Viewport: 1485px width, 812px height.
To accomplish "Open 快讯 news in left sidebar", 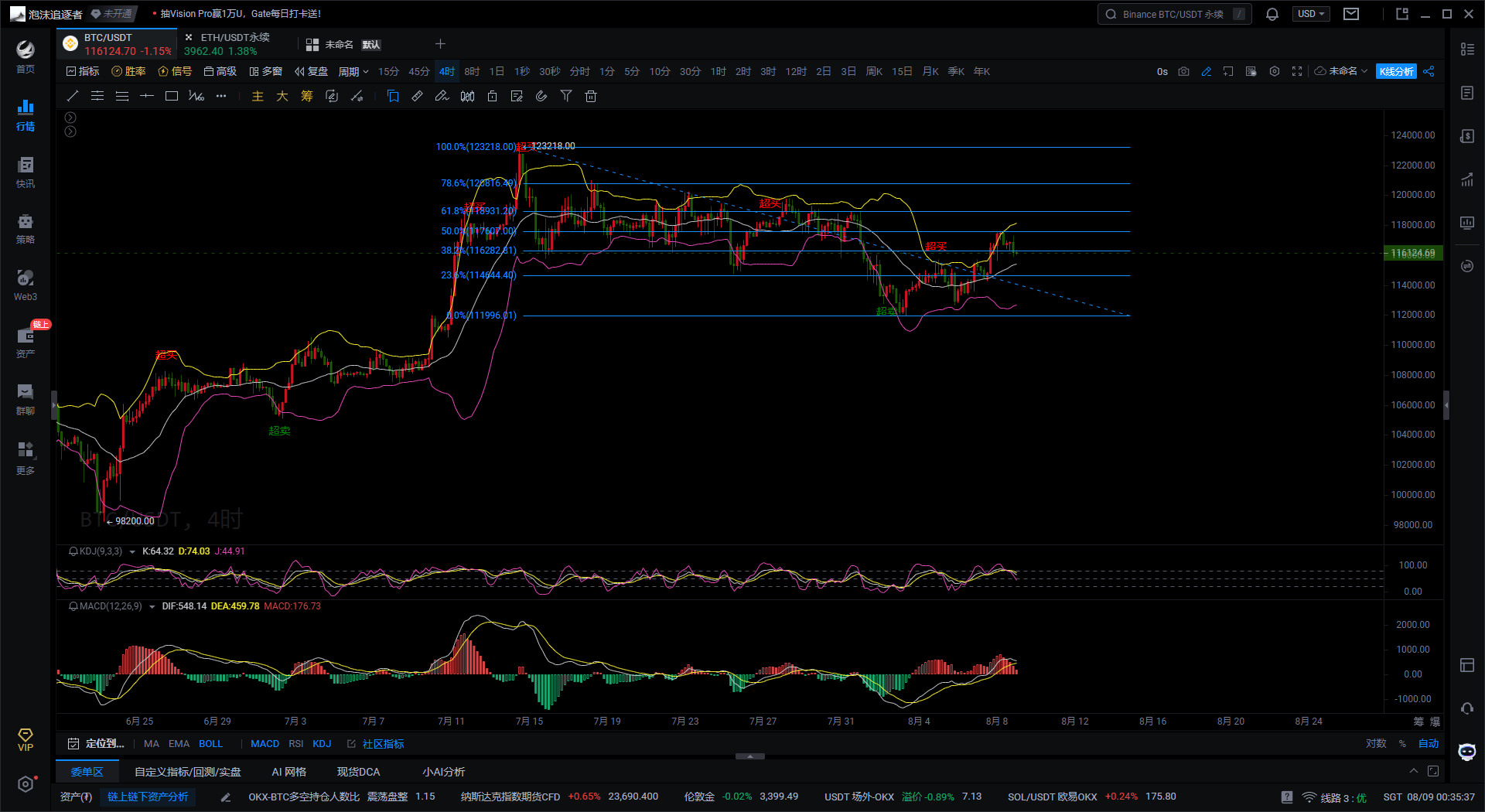I will pyautogui.click(x=26, y=172).
